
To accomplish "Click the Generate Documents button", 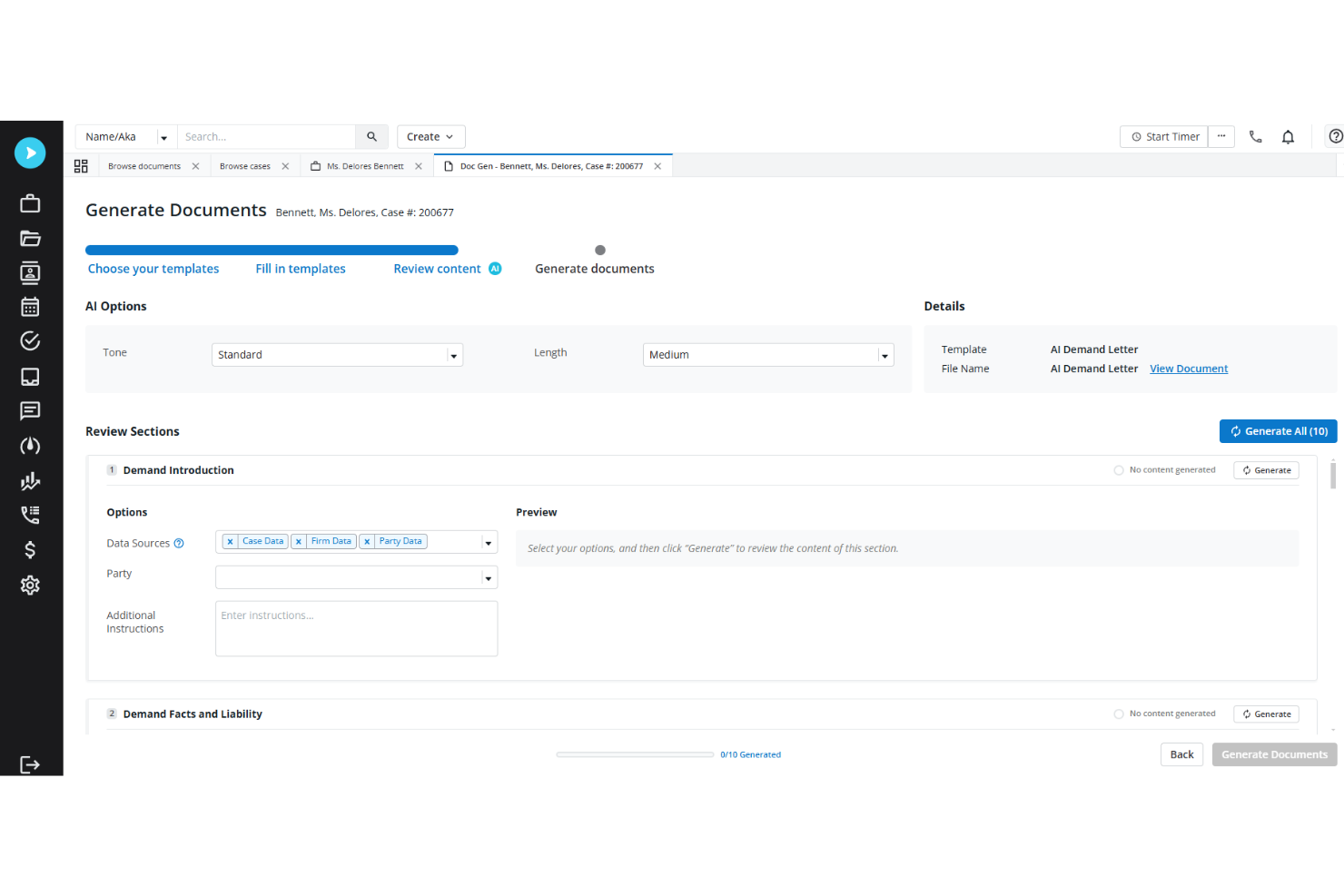I will [1274, 754].
